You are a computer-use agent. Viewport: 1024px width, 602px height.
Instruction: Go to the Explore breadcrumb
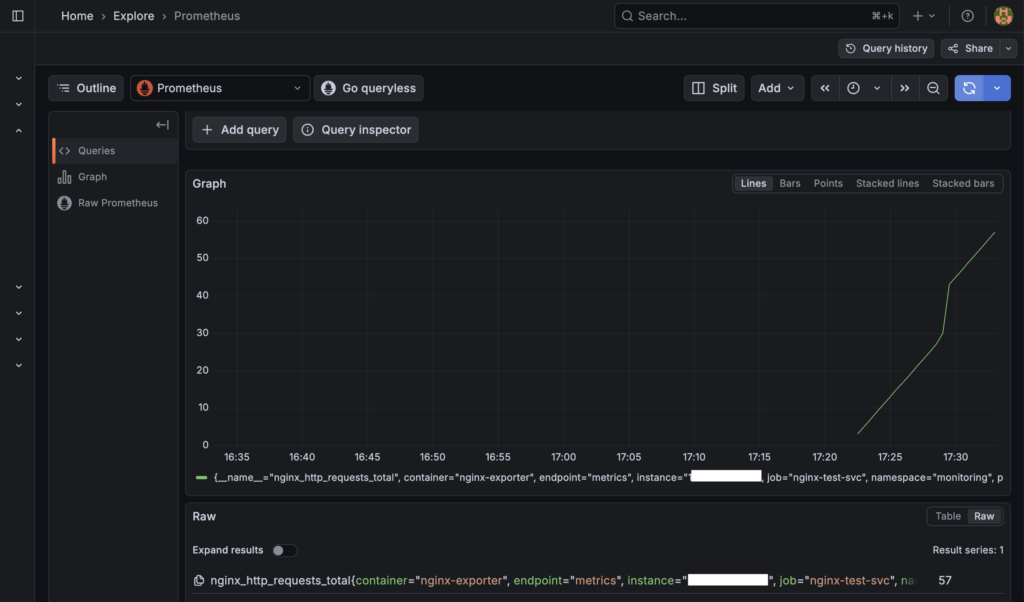tap(134, 16)
